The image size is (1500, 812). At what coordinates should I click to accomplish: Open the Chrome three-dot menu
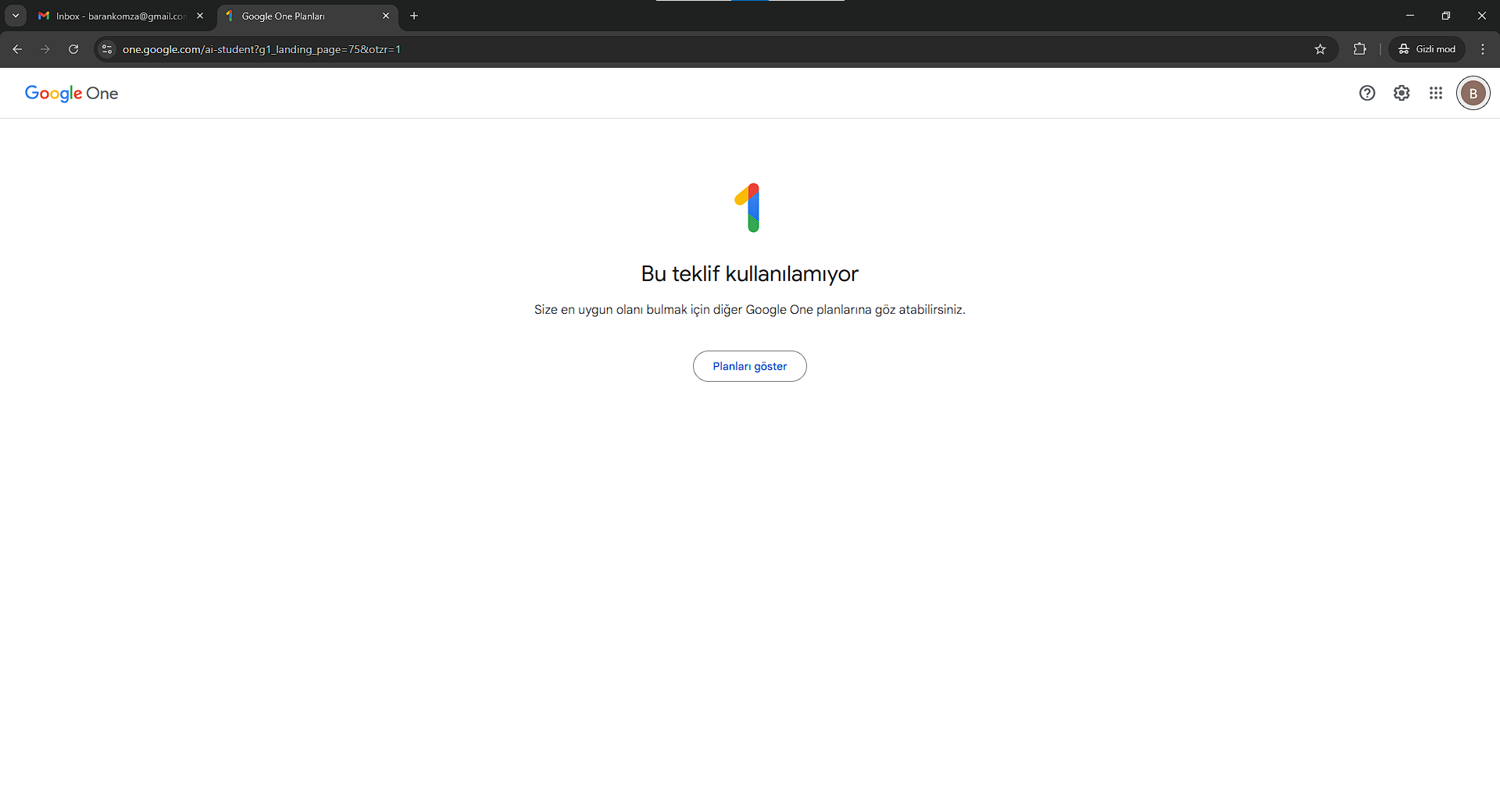pos(1483,49)
